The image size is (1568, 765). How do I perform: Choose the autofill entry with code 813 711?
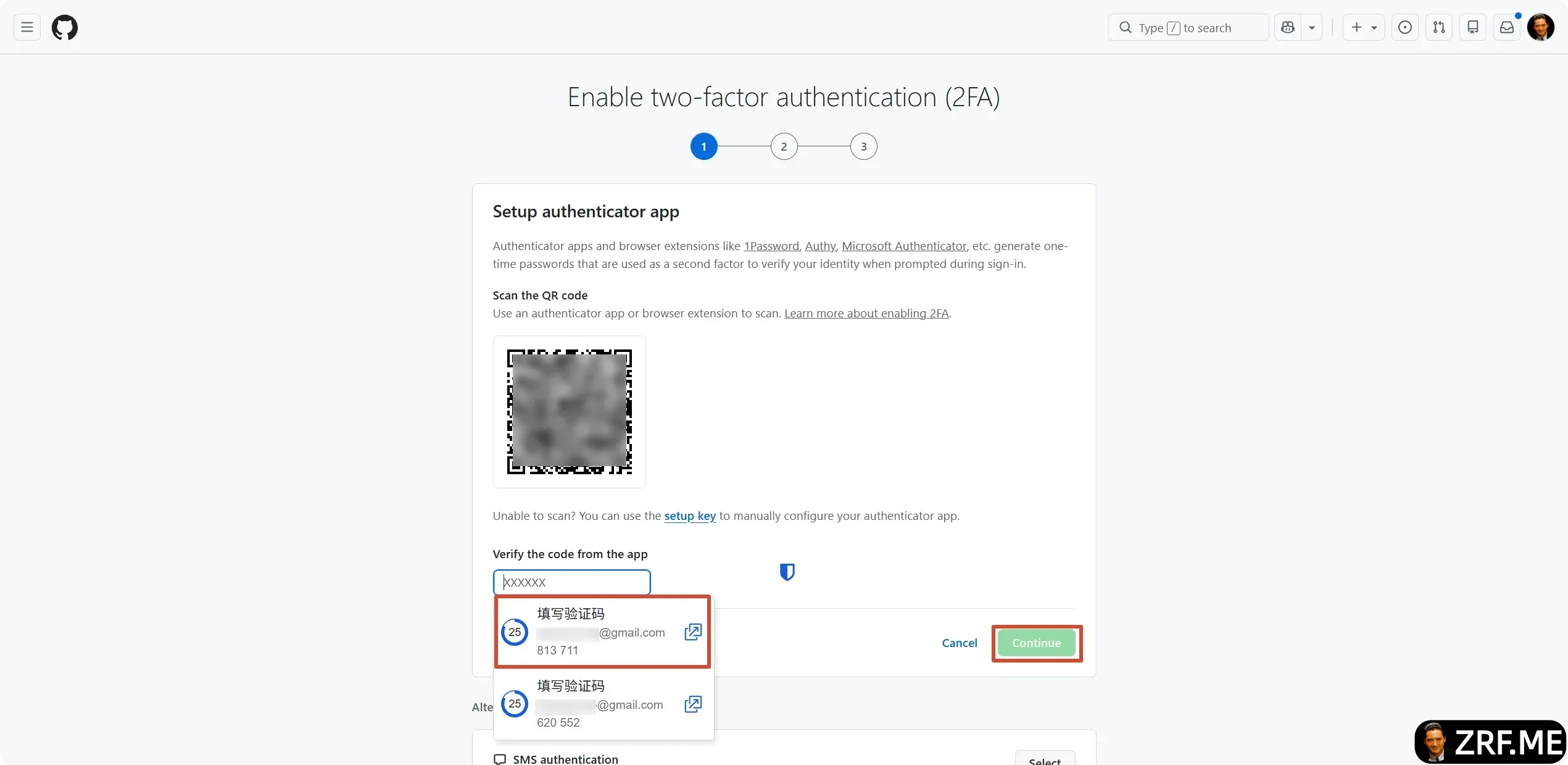click(x=602, y=632)
